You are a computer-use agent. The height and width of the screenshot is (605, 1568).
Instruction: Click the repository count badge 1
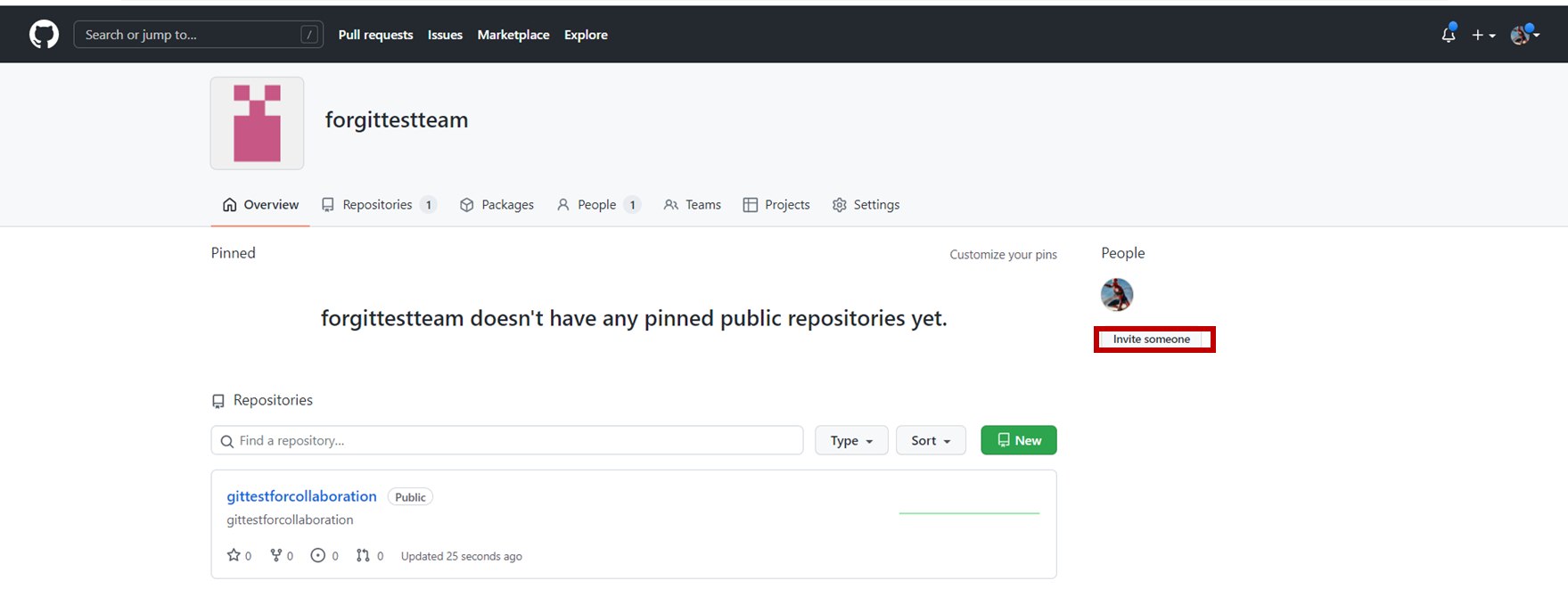tap(429, 205)
